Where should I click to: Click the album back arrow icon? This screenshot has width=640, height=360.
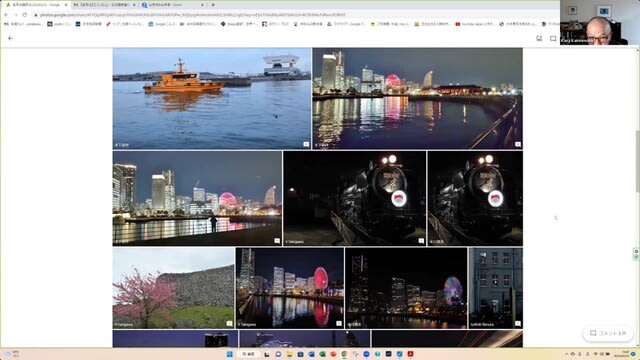(x=11, y=38)
